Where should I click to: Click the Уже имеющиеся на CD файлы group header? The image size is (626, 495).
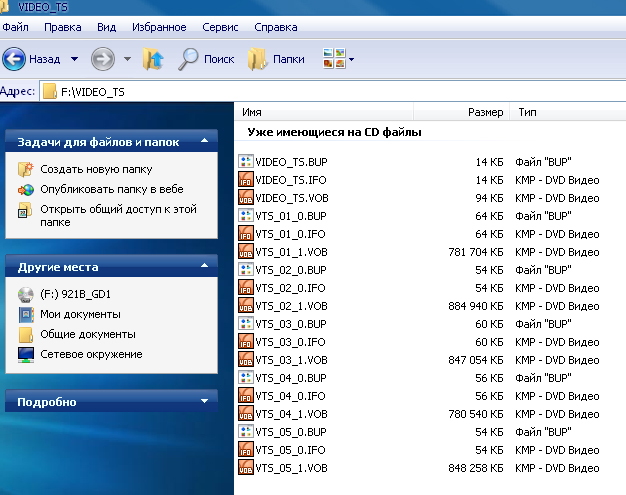pos(335,132)
